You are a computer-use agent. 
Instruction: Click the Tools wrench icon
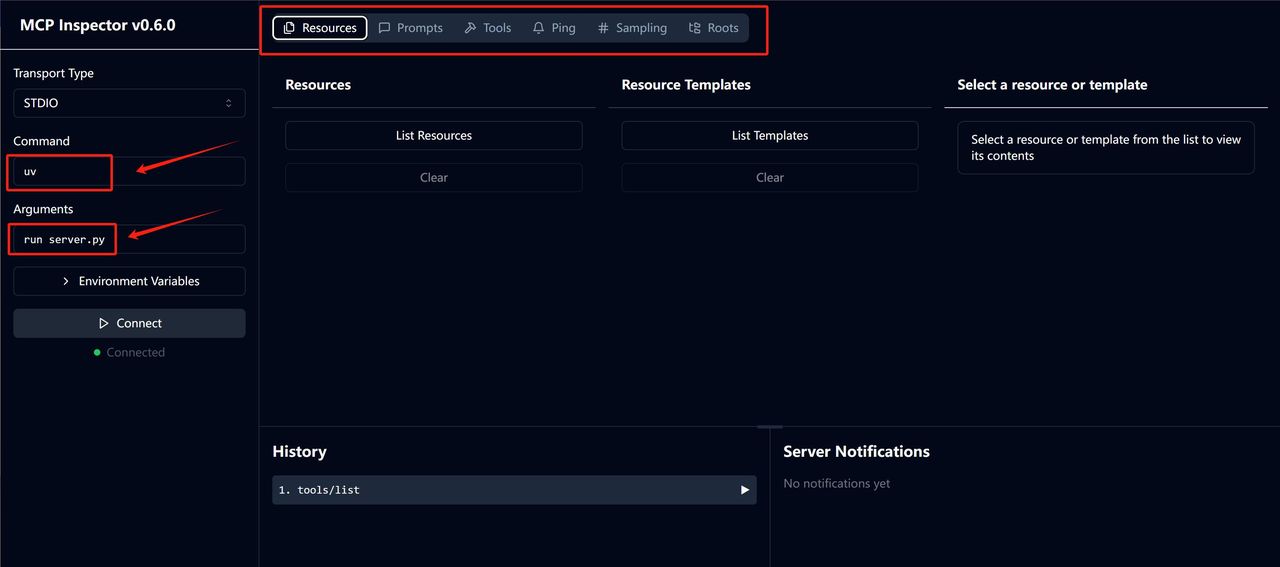(x=470, y=28)
